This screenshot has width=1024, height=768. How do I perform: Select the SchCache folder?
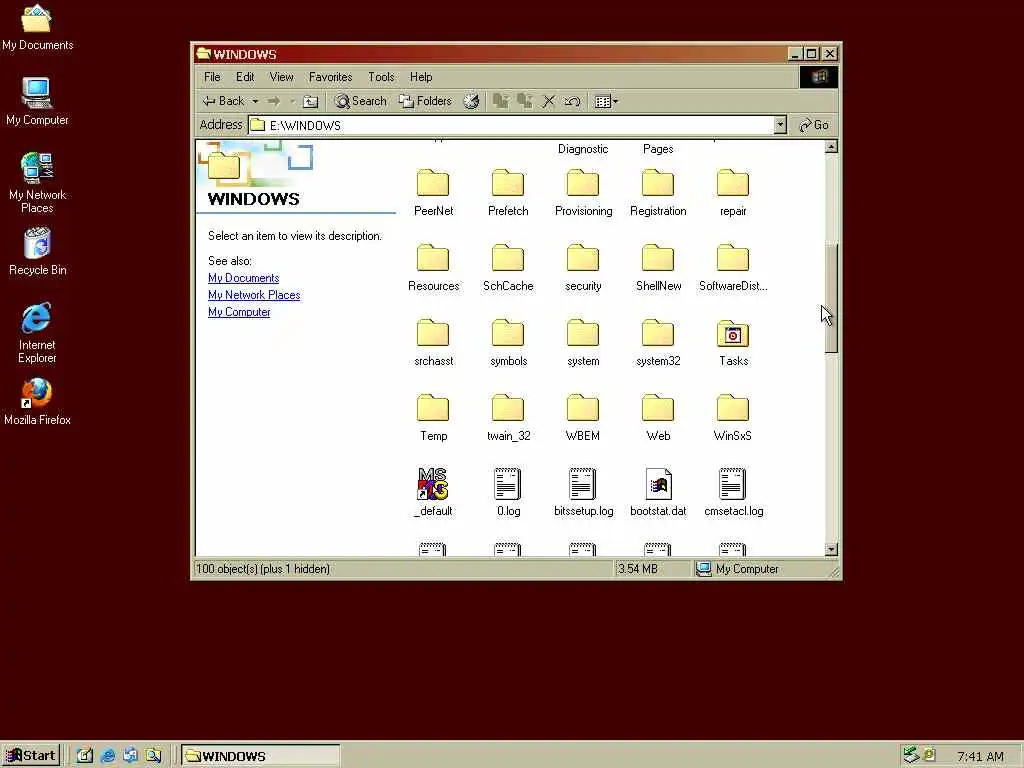tap(508, 267)
